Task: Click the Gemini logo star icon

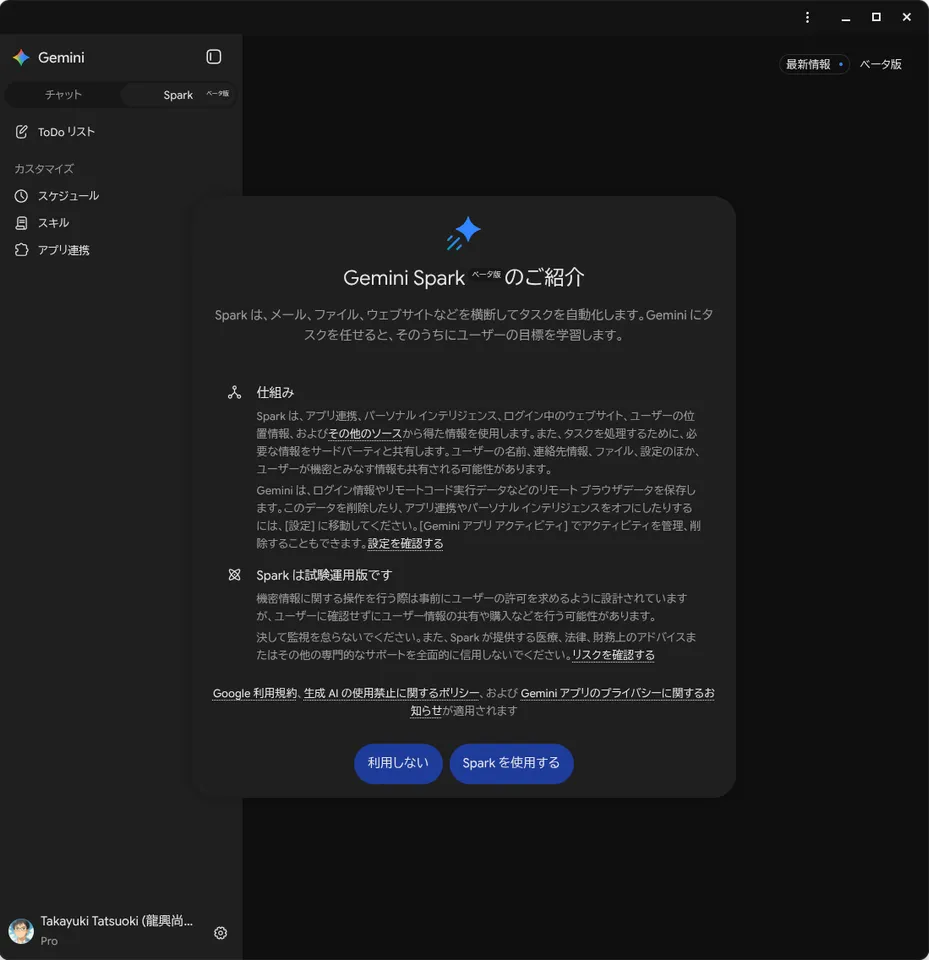Action: click(x=21, y=58)
